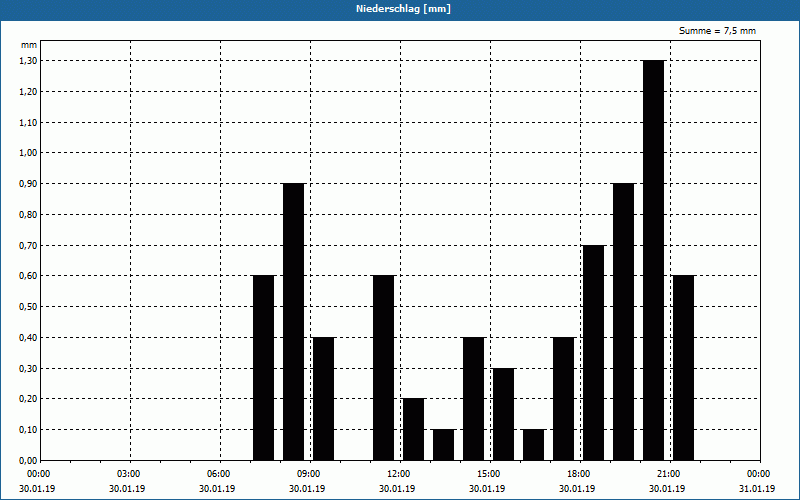Select the 0,90 mm bar before 09:00
Viewport: 800px width, 500px height.
pyautogui.click(x=293, y=322)
